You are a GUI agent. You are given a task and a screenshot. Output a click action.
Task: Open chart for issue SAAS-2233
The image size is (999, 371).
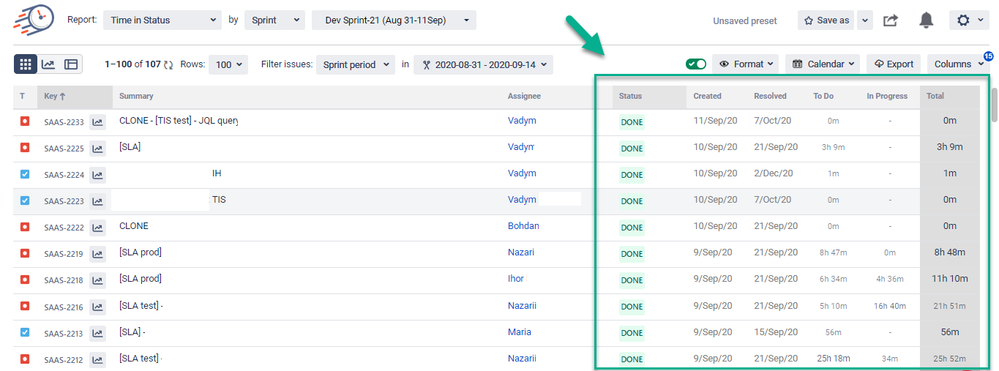coord(97,122)
